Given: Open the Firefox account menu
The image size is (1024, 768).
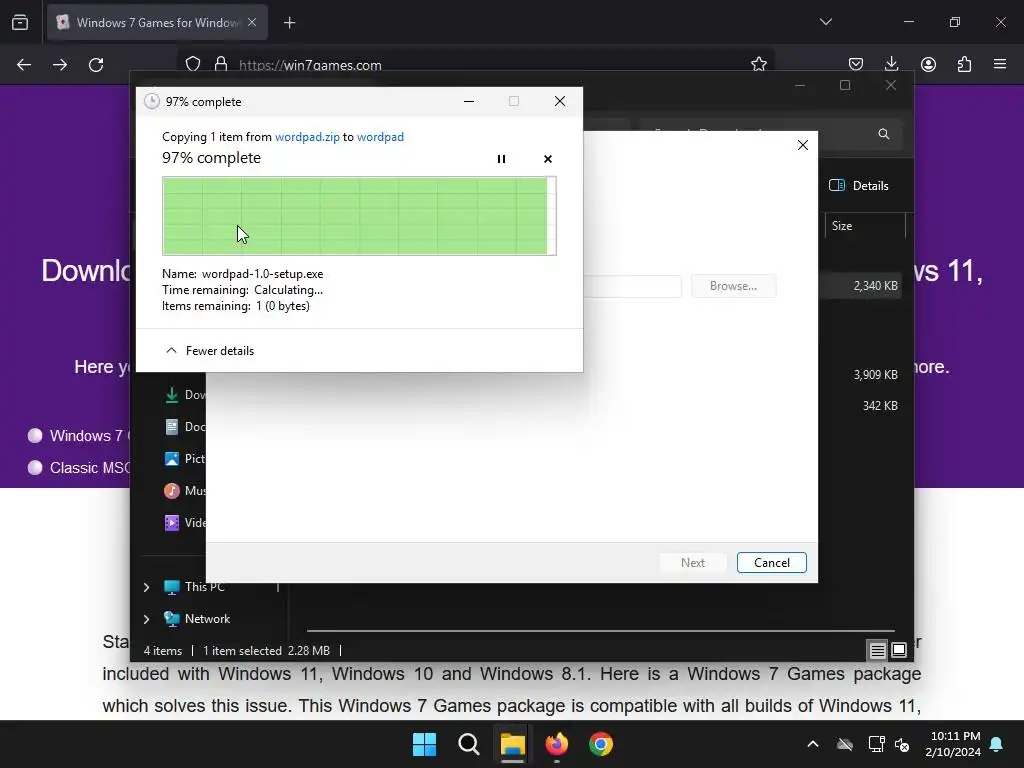Looking at the screenshot, I should (928, 64).
